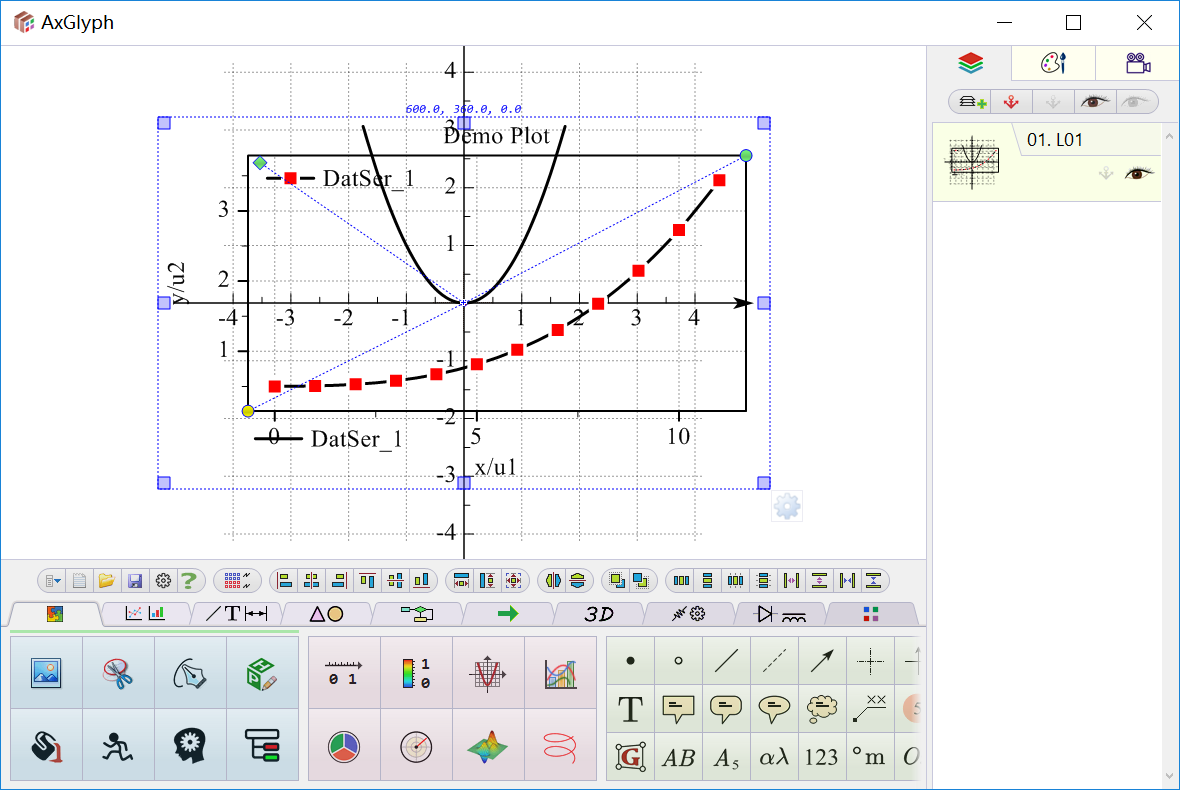Insert a rectangular callout note

(x=678, y=709)
